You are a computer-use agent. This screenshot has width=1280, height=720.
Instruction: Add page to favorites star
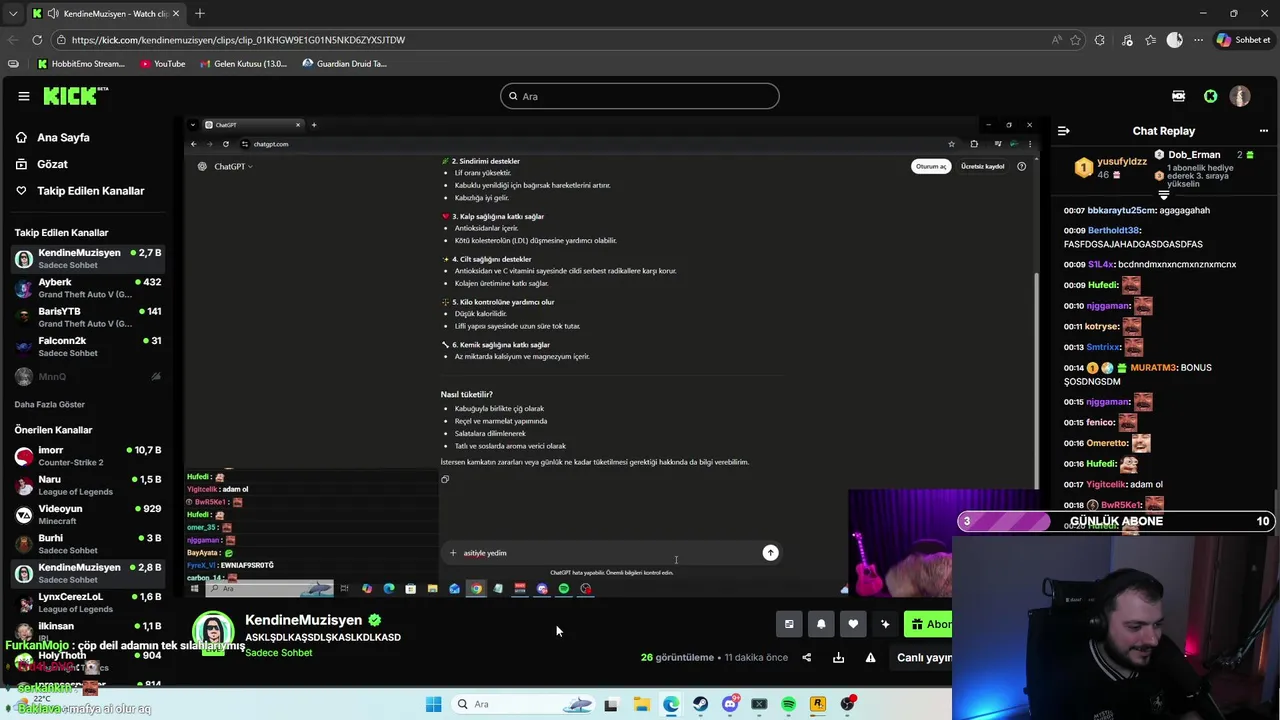pyautogui.click(x=1076, y=40)
